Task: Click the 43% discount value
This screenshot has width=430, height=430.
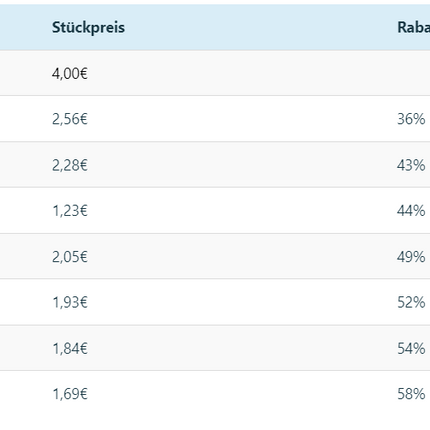Action: click(411, 165)
